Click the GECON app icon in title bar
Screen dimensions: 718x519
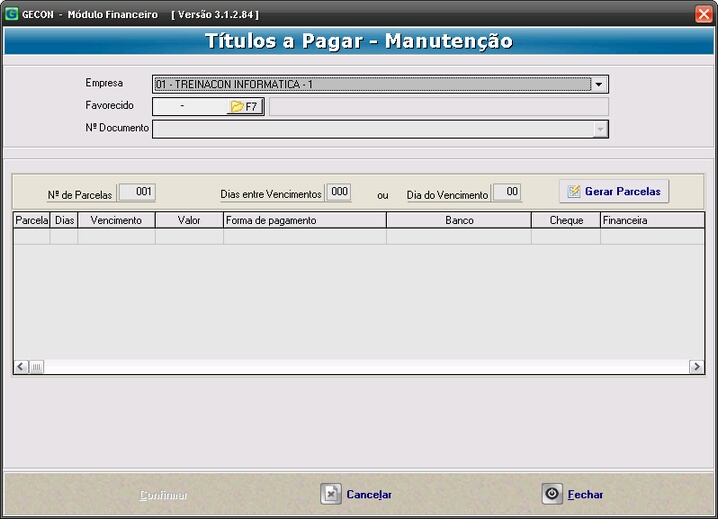(x=11, y=14)
